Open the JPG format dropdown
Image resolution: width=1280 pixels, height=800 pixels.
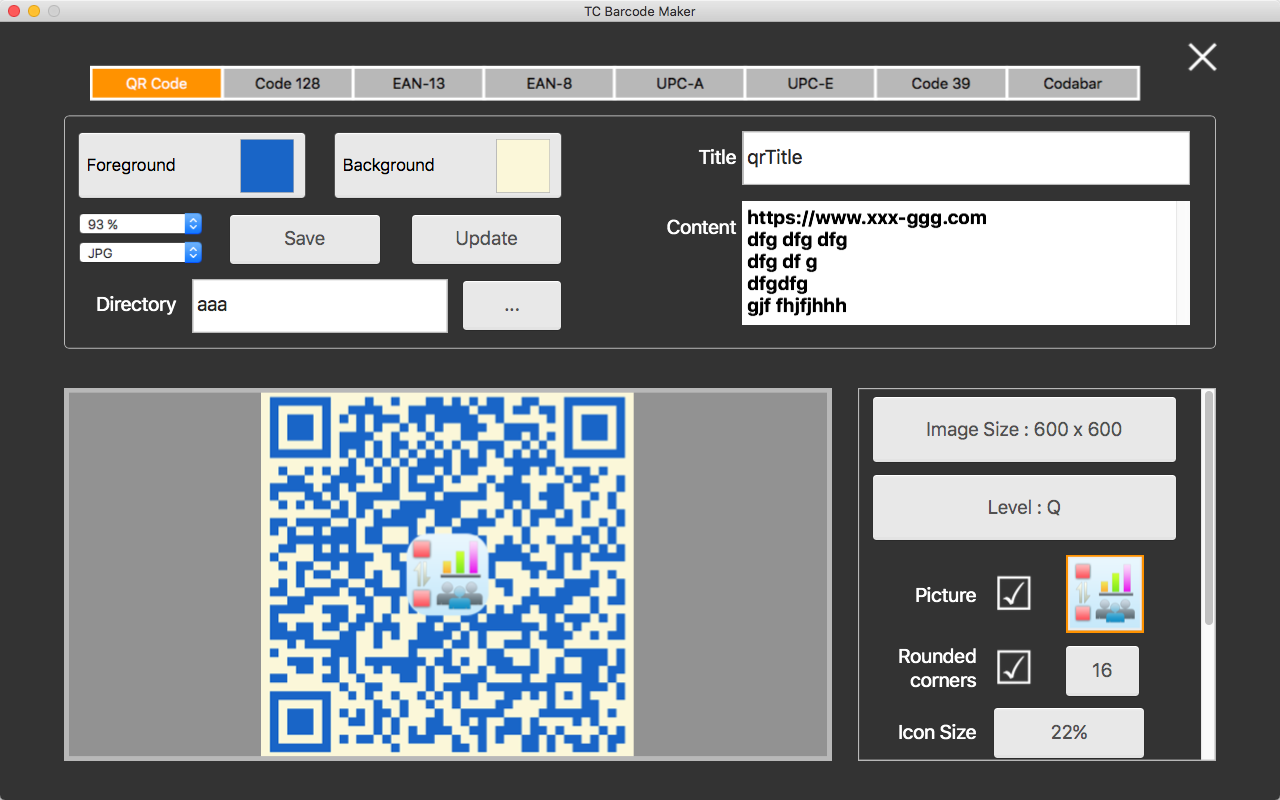pos(141,253)
